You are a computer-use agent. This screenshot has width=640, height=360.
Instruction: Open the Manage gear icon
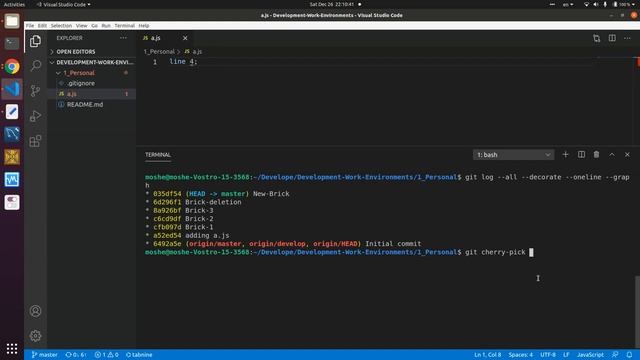(36, 336)
